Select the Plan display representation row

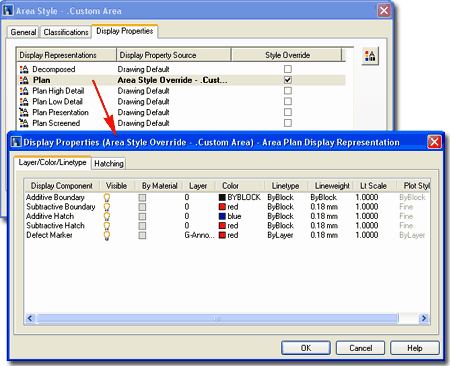coord(182,80)
